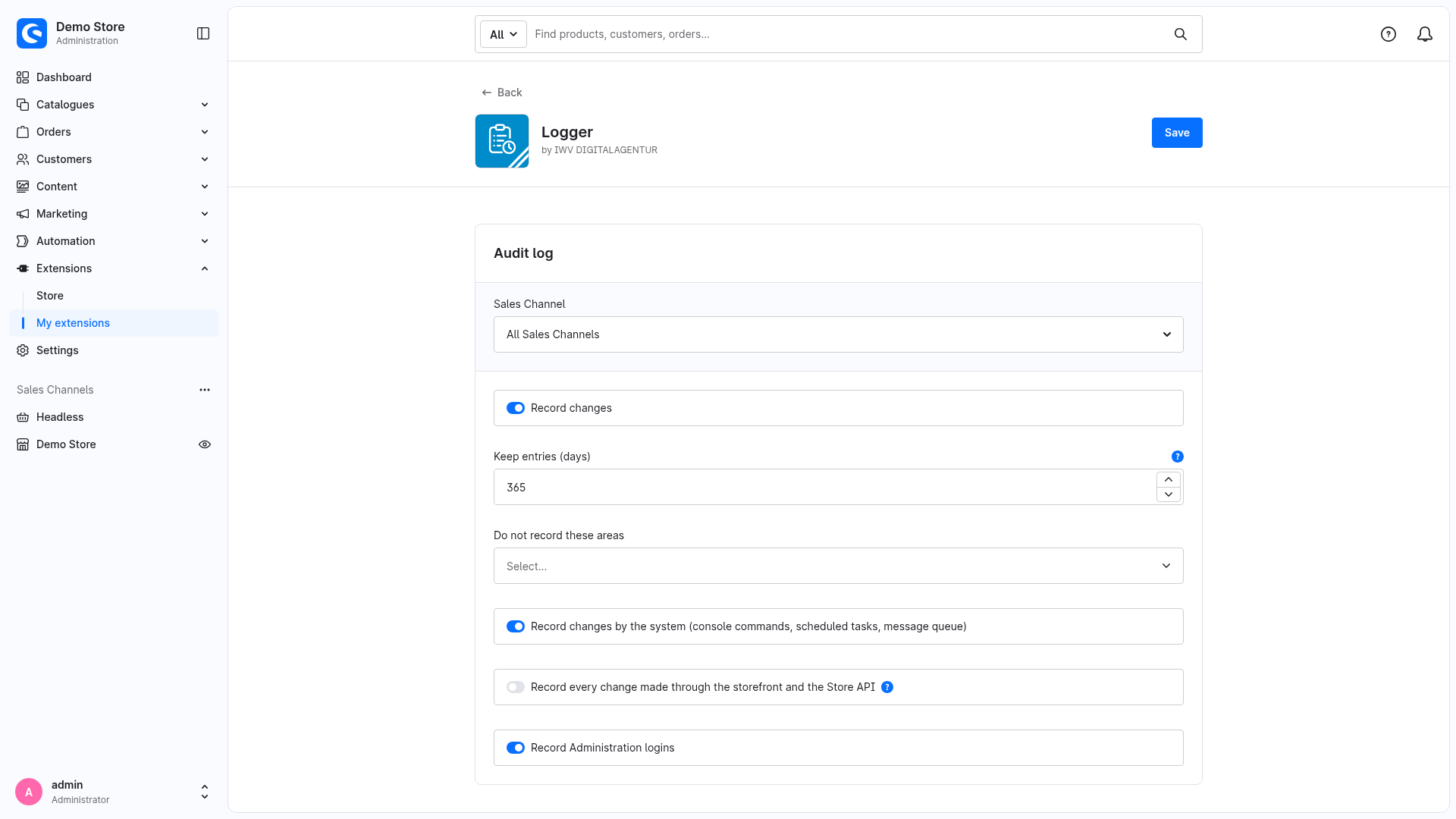Open the admin user menu chevrons

pos(205,792)
